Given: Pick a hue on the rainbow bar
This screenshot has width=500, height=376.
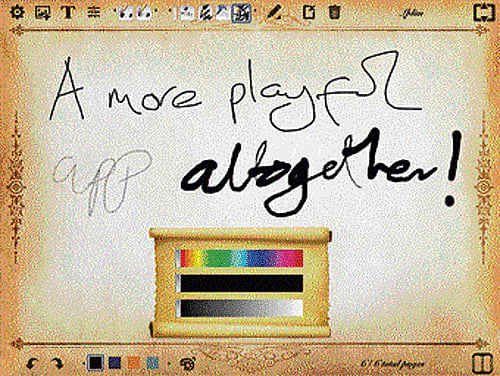Looking at the screenshot, I should [242, 258].
